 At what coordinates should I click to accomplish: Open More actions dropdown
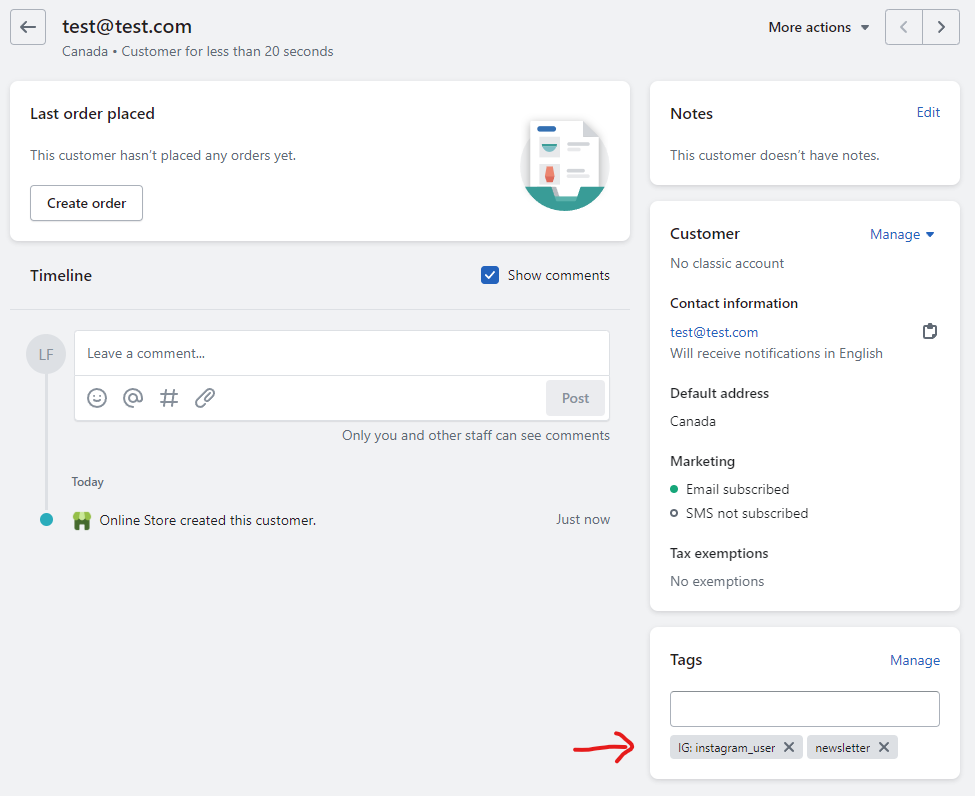click(818, 27)
